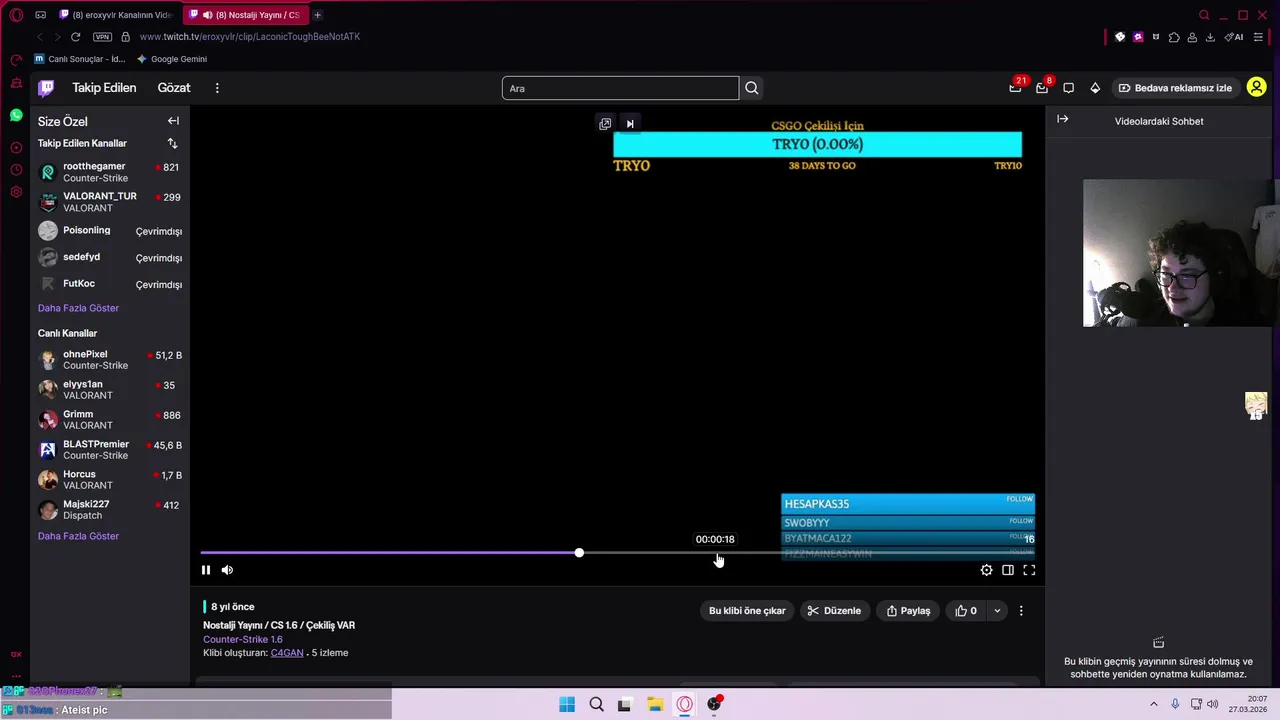Expand live channels via lower Daha Fazla Göster

pos(78,536)
